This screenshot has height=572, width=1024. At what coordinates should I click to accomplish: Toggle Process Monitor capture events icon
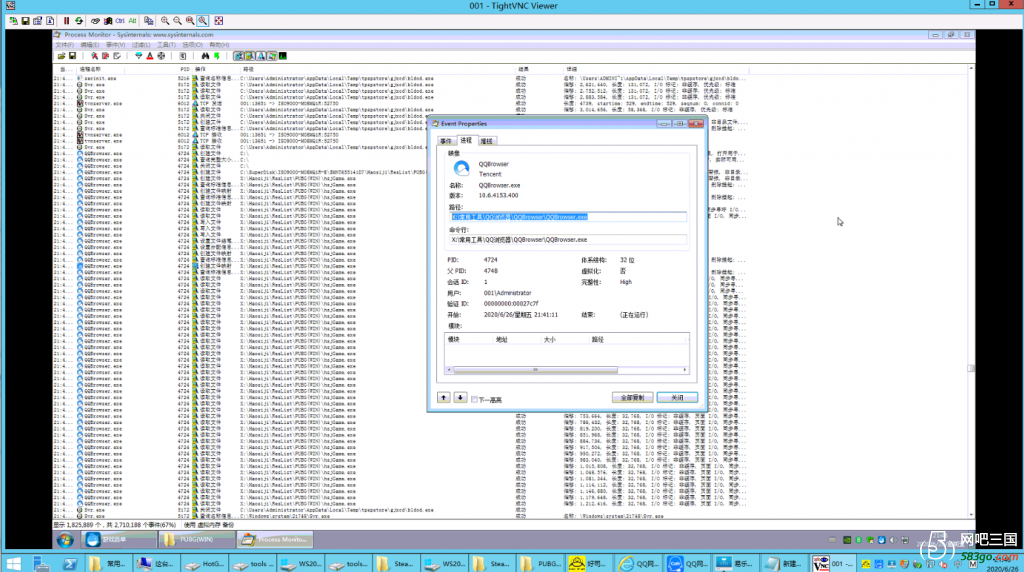pyautogui.click(x=95, y=56)
